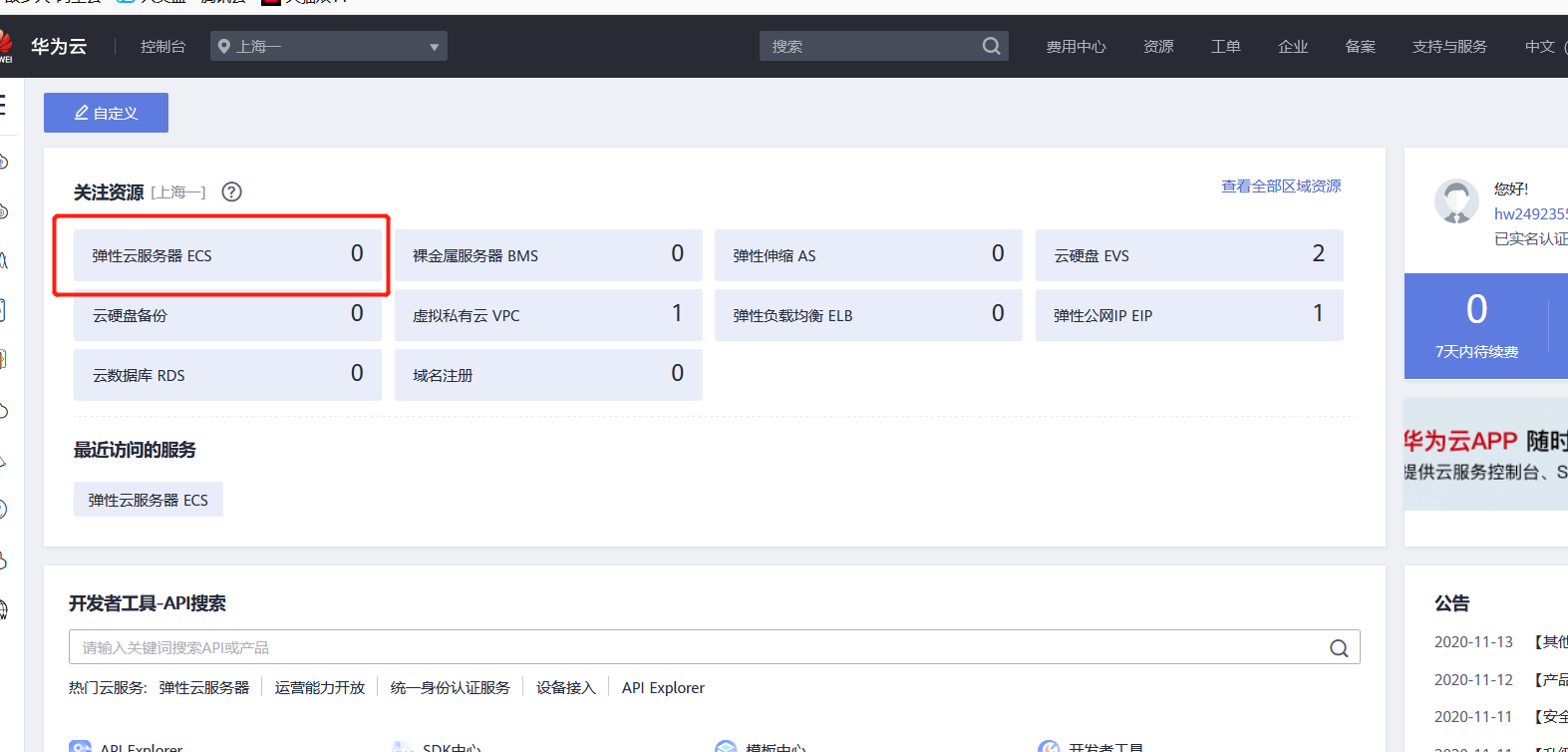
Task: Open recently visited 弹性云服务器 ECS shortcut
Action: point(149,500)
